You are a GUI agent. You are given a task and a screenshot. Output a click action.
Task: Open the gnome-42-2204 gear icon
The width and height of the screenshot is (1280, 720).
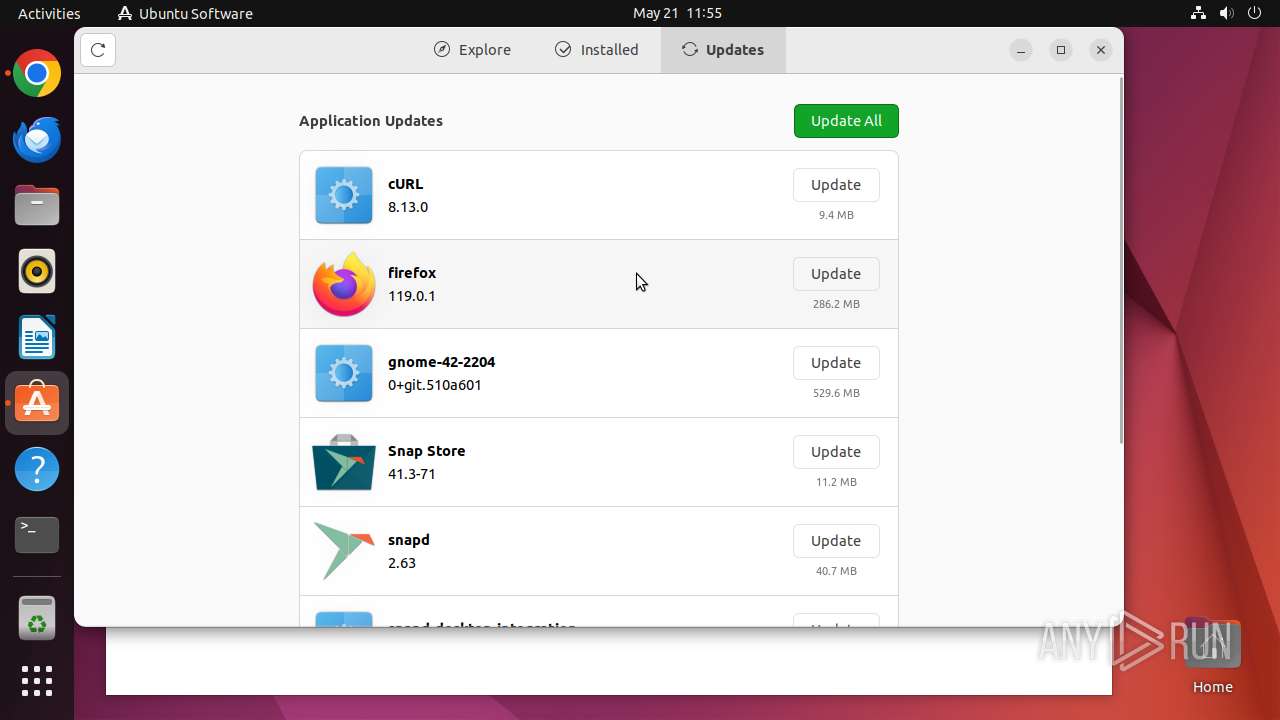(344, 373)
